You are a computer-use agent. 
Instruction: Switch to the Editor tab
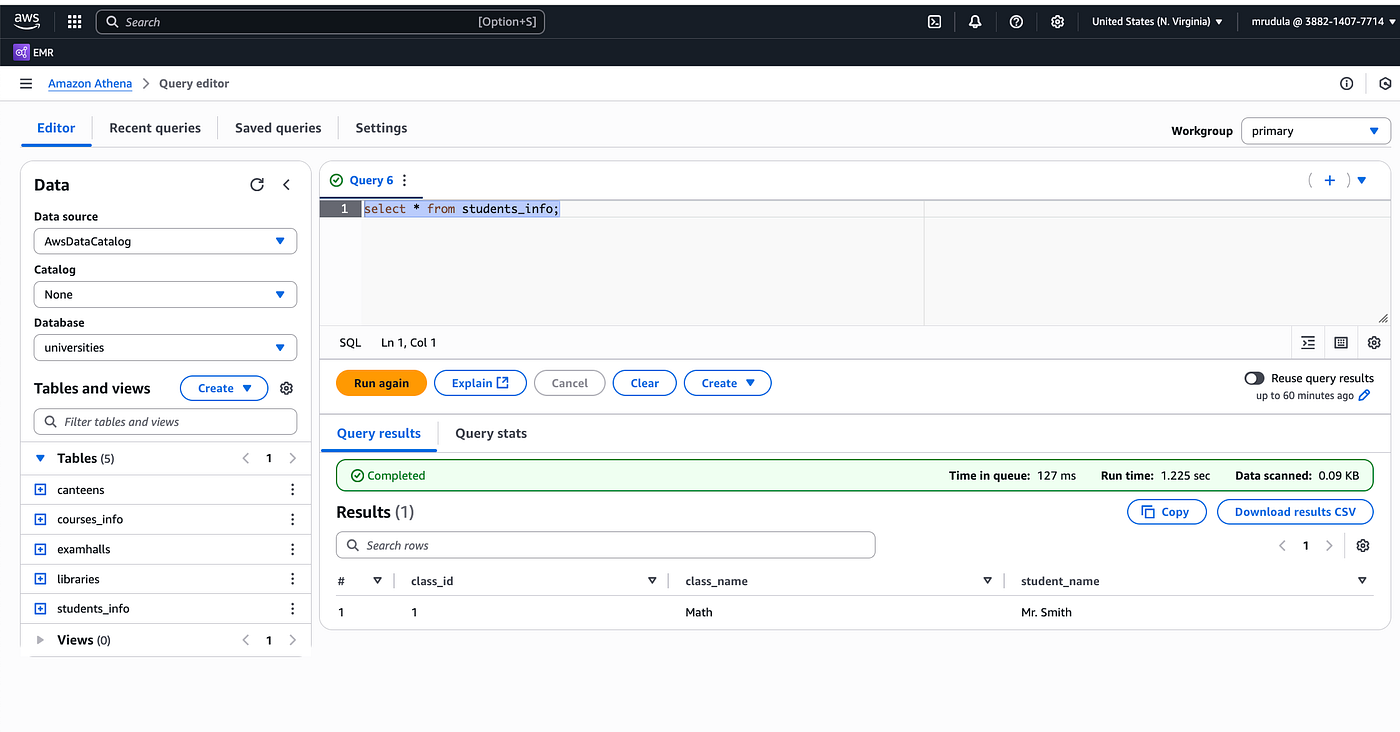point(56,128)
